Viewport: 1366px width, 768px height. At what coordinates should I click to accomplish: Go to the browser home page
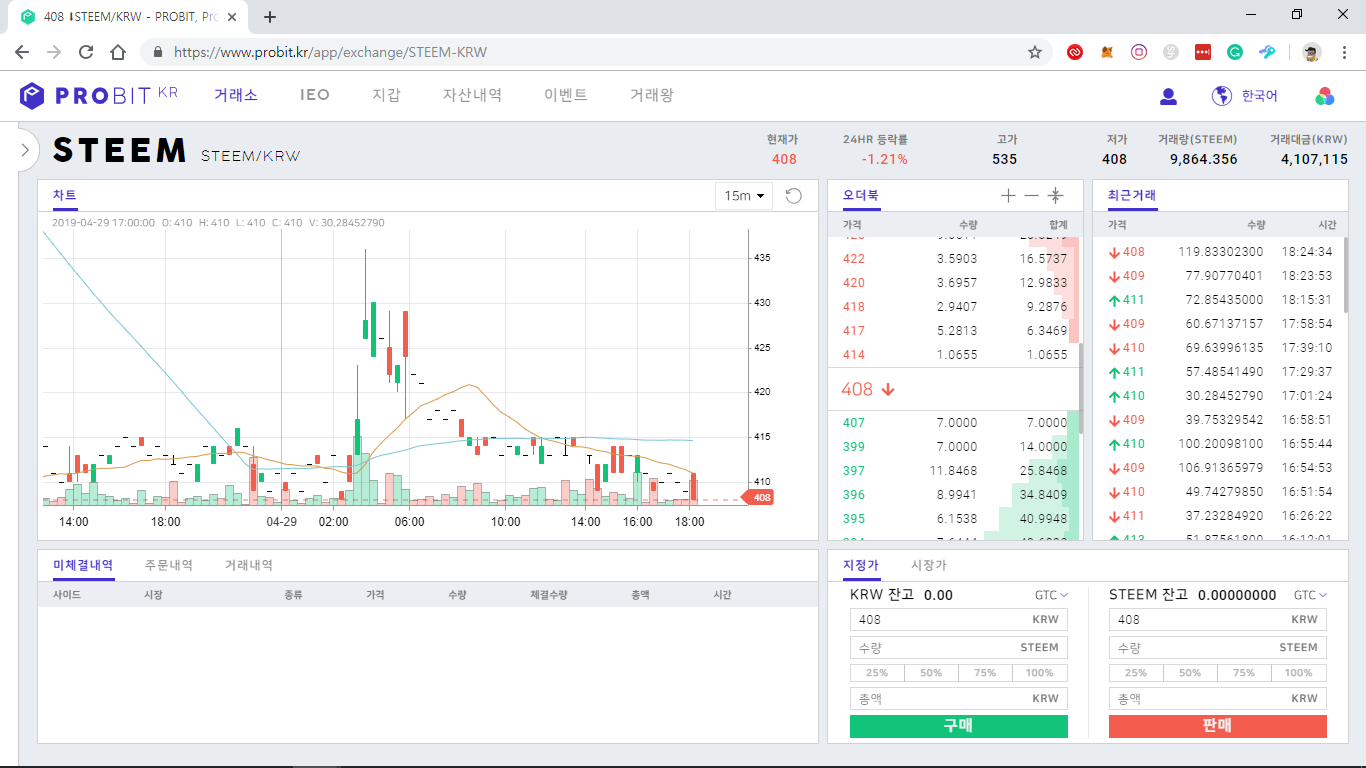118,52
